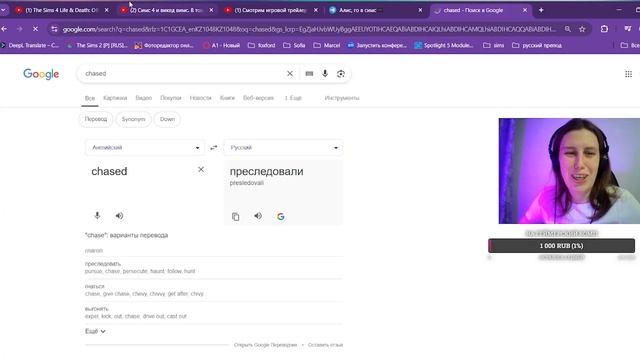Viewport: 640px width, 360px height.
Task: Click the streamer webcam overlay
Action: 569,171
